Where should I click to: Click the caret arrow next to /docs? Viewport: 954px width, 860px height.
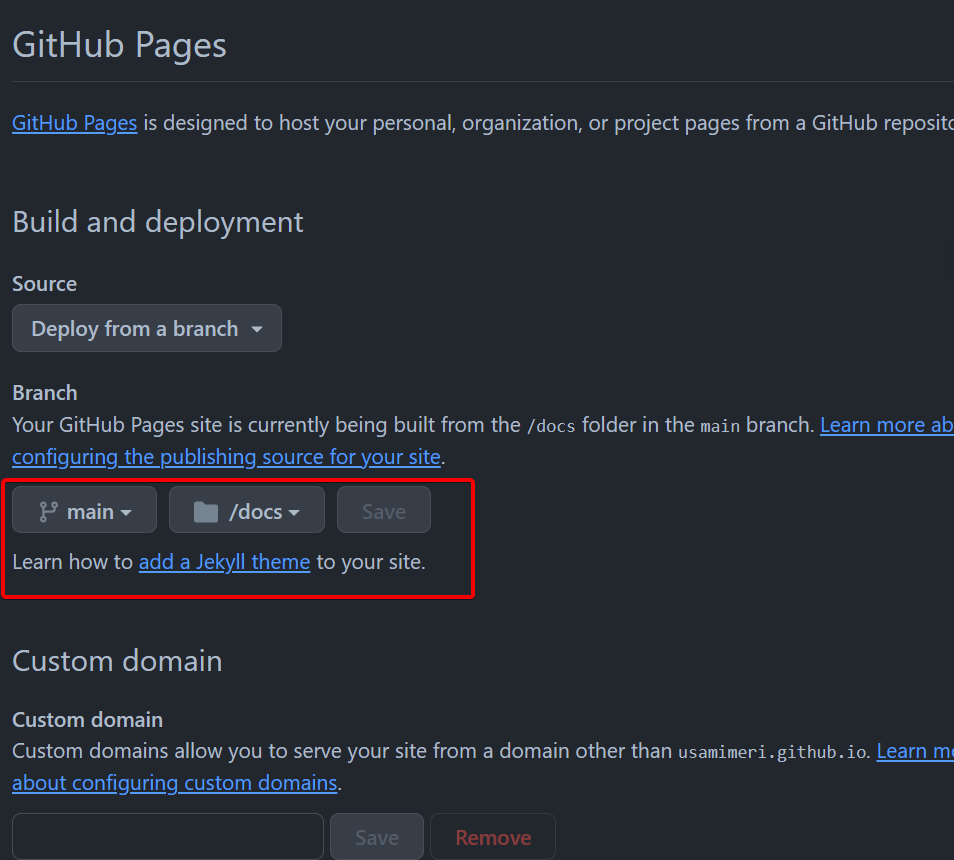[294, 513]
